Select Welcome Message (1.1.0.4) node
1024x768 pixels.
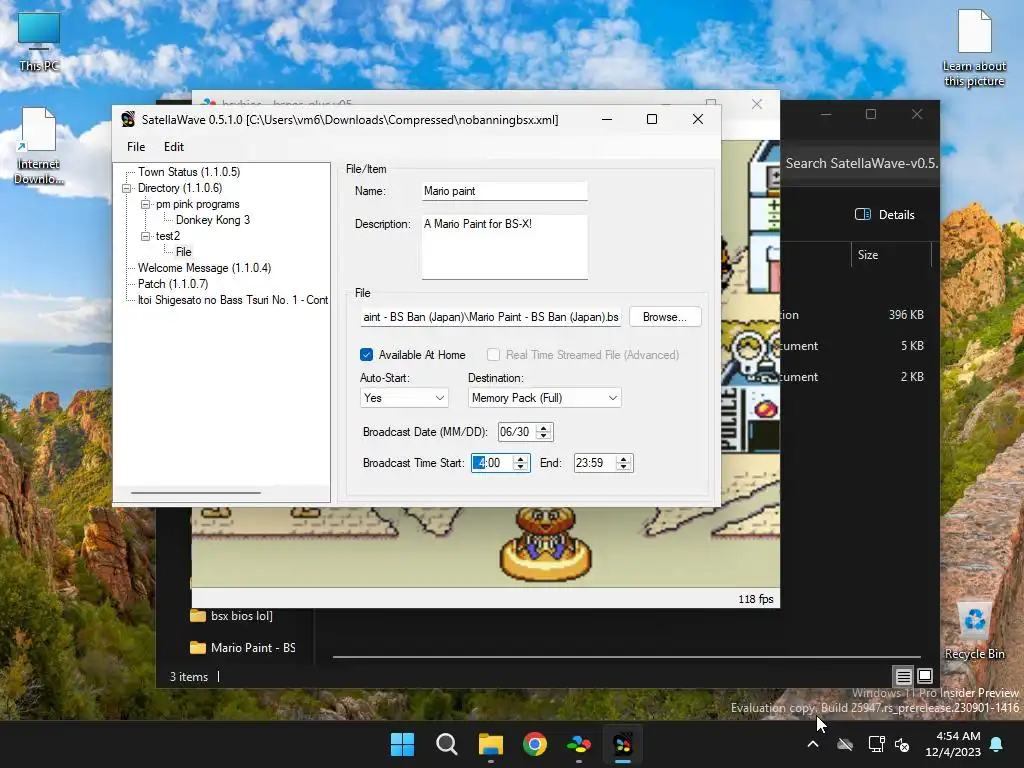click(204, 268)
